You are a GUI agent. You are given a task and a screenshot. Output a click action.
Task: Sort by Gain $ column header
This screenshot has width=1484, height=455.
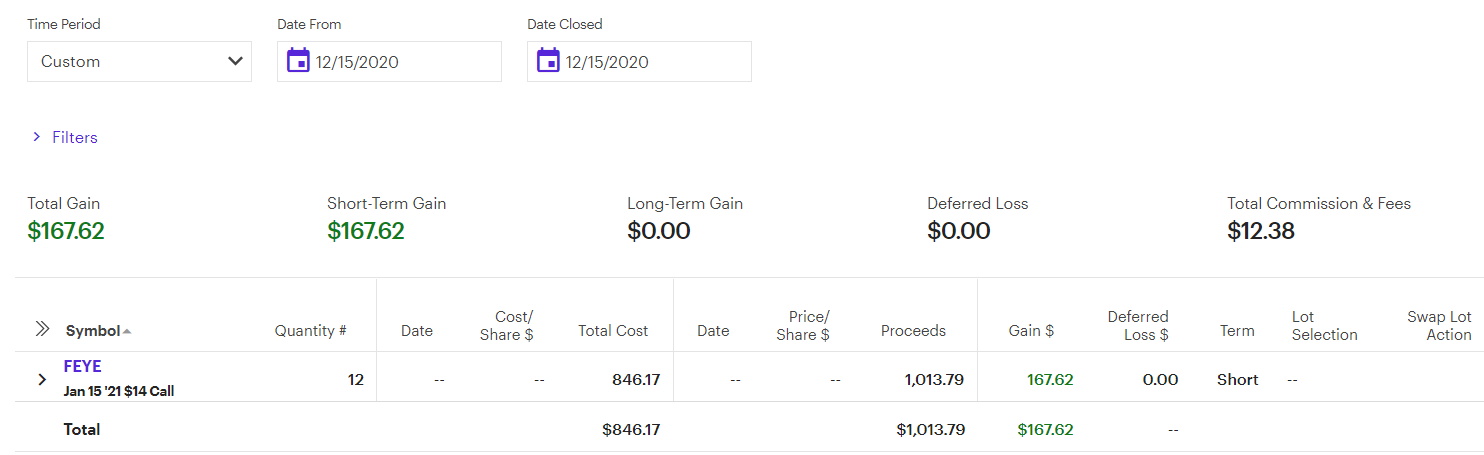(x=1031, y=331)
